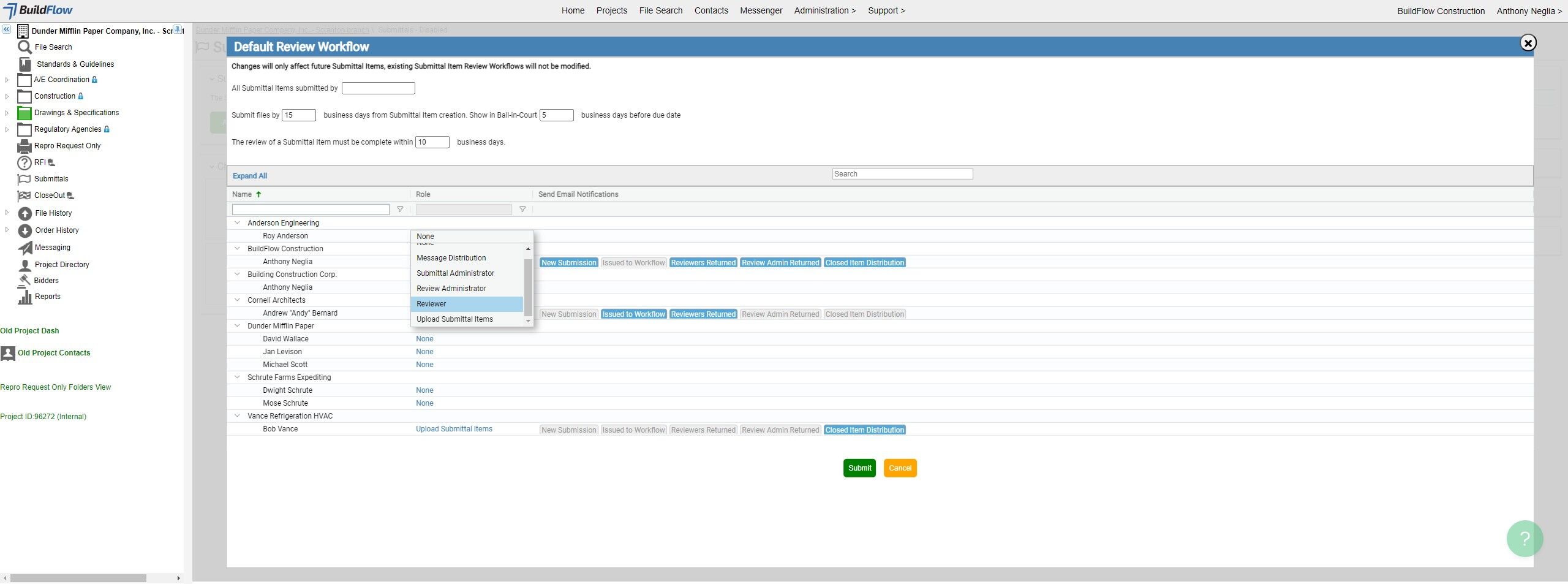1568x584 pixels.
Task: Click the green Submit button
Action: (x=859, y=468)
